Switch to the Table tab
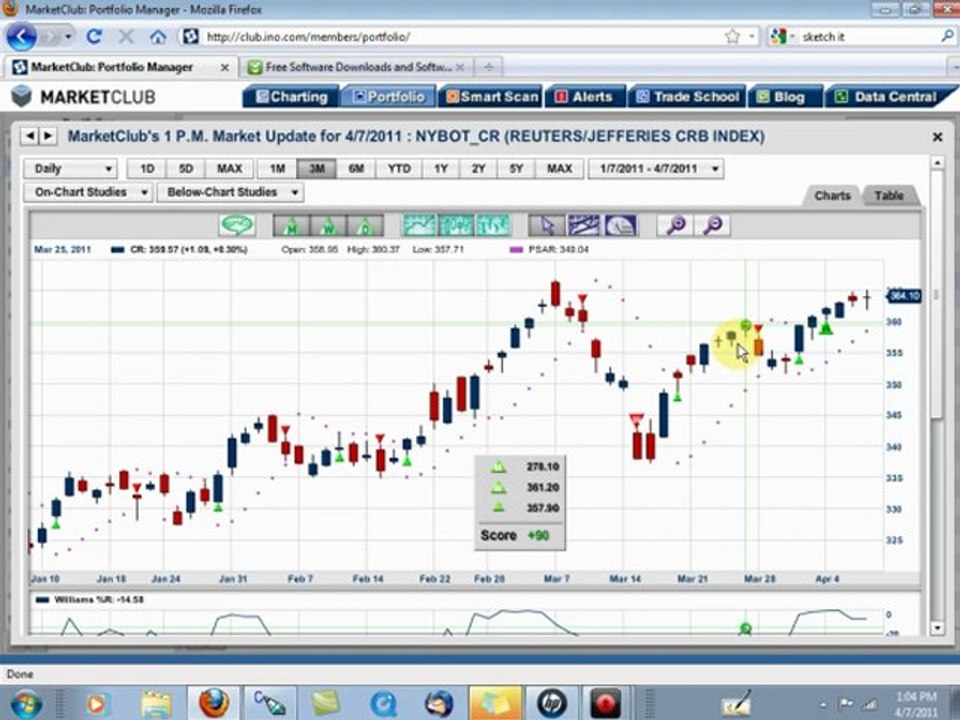 click(889, 195)
